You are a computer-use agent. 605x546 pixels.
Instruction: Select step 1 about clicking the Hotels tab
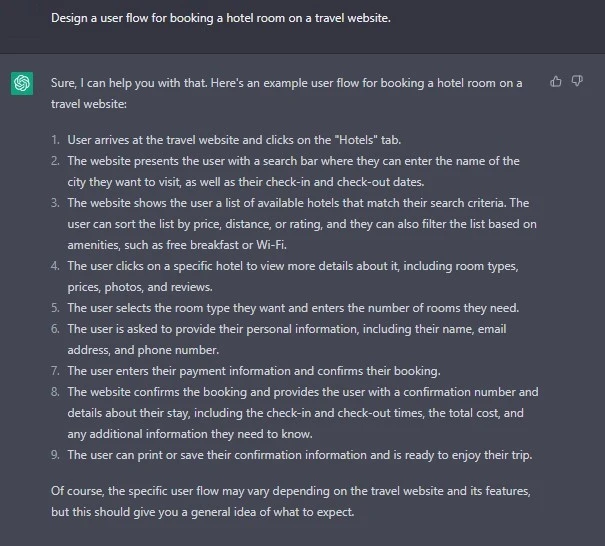(x=234, y=140)
